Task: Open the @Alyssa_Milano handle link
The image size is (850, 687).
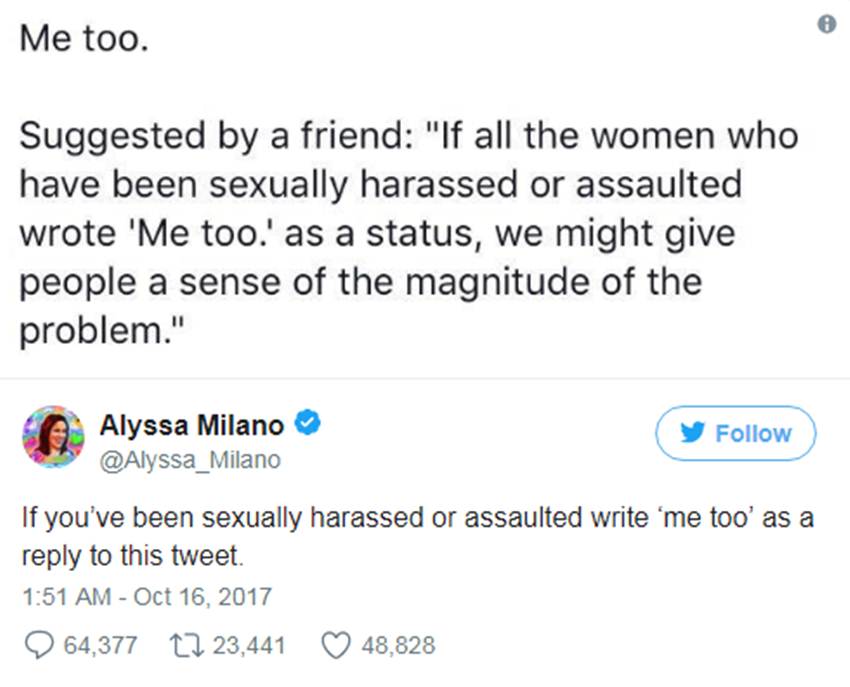Action: [x=190, y=460]
